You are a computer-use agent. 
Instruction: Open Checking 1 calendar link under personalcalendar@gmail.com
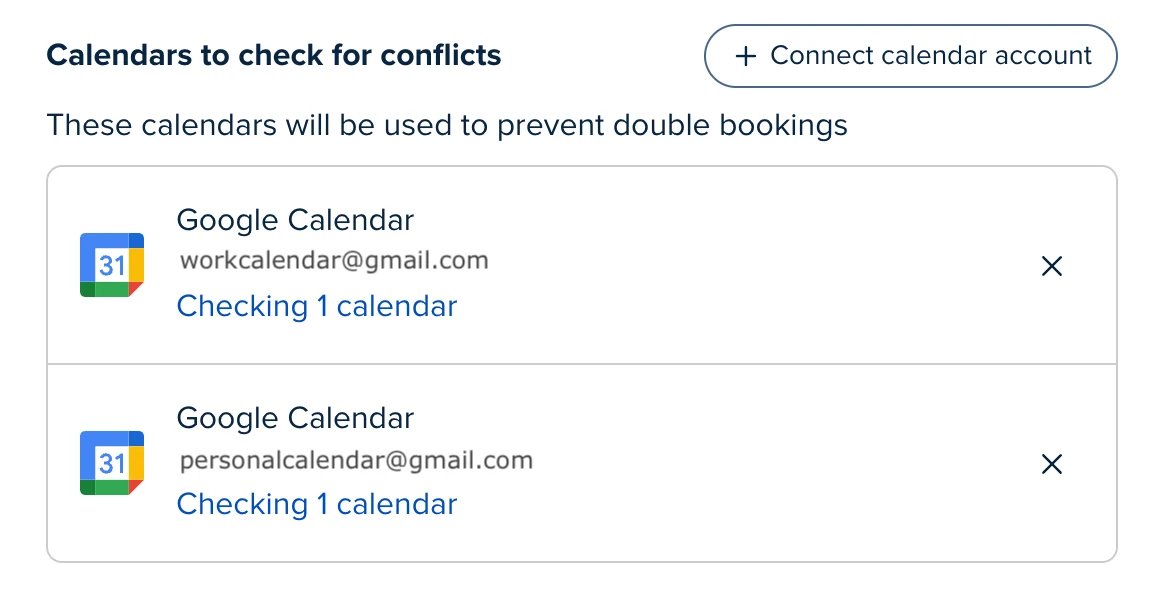click(317, 504)
